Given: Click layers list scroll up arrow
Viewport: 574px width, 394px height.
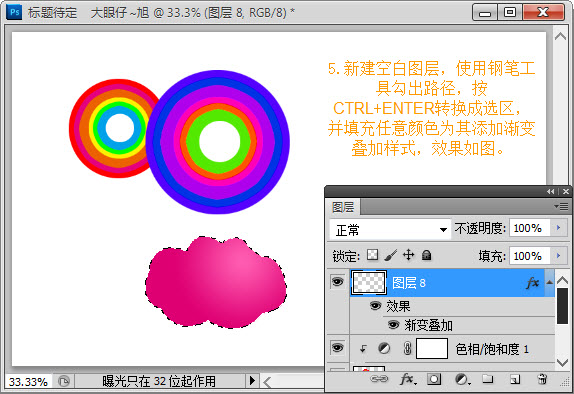Looking at the screenshot, I should coord(562,280).
